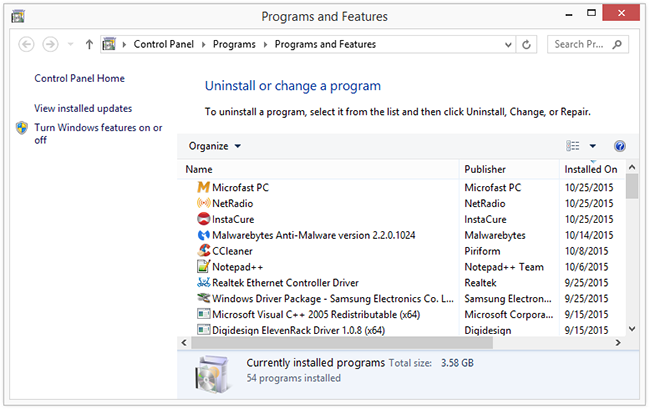Click the refresh button in address bar
This screenshot has width=650, height=409.
click(x=528, y=44)
